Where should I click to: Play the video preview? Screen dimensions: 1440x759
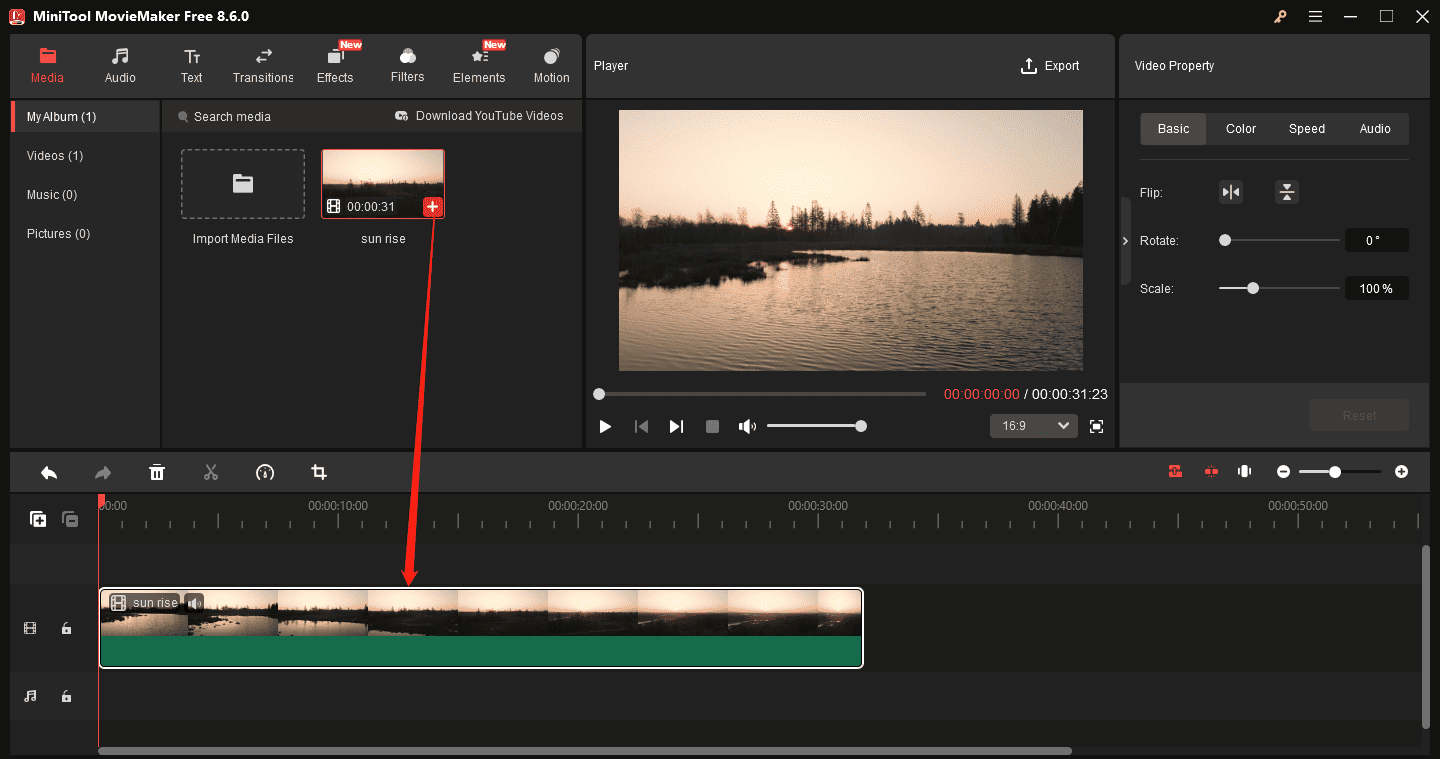click(605, 426)
